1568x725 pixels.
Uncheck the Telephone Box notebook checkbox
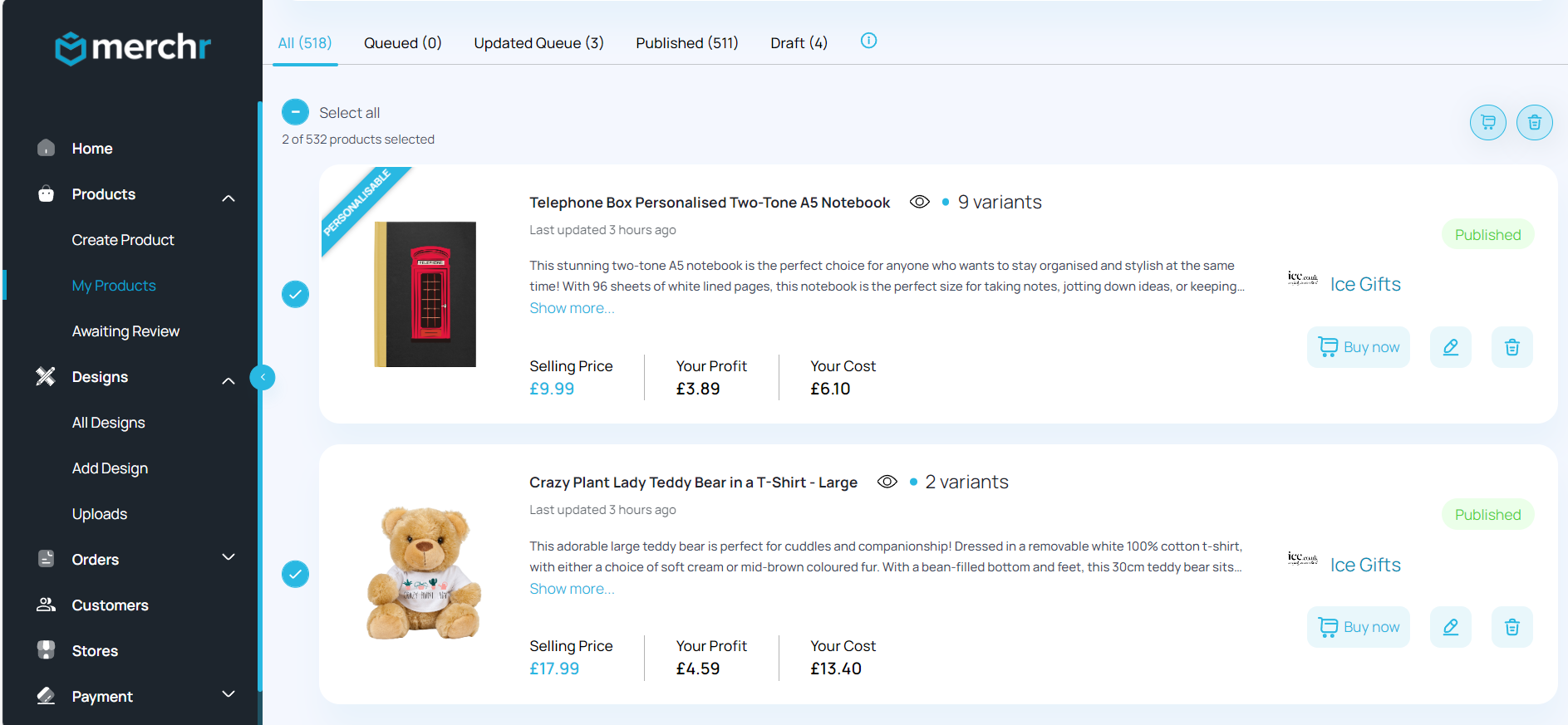[295, 294]
